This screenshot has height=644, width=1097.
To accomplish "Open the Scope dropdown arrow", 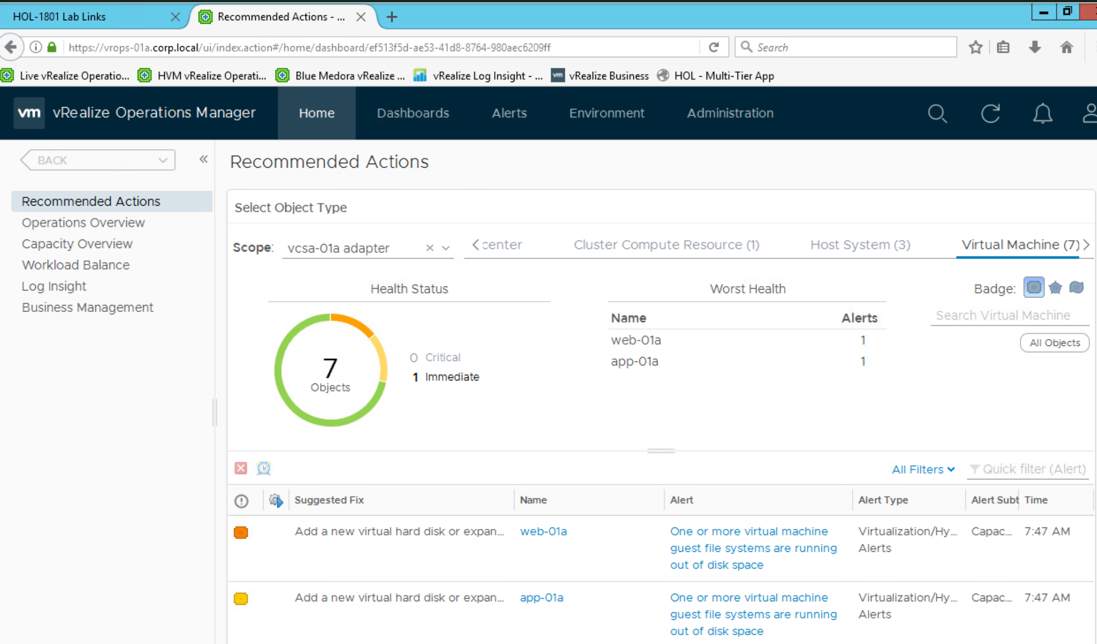I will click(x=446, y=248).
